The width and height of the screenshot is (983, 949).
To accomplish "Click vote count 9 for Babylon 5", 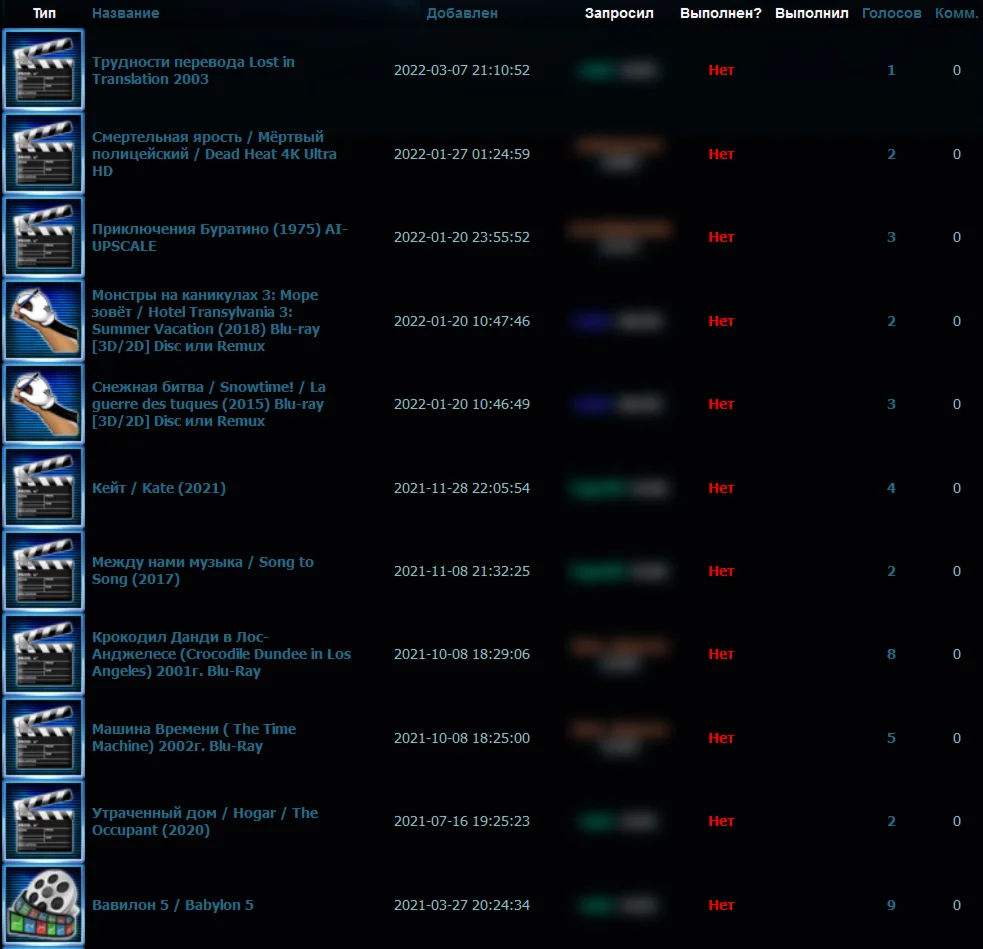I will click(891, 905).
